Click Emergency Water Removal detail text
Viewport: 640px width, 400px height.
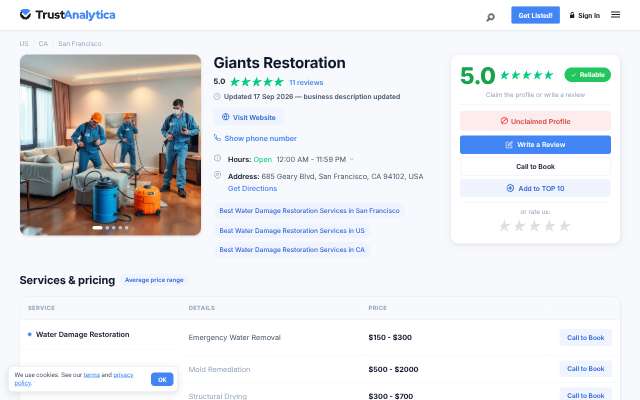pos(234,338)
